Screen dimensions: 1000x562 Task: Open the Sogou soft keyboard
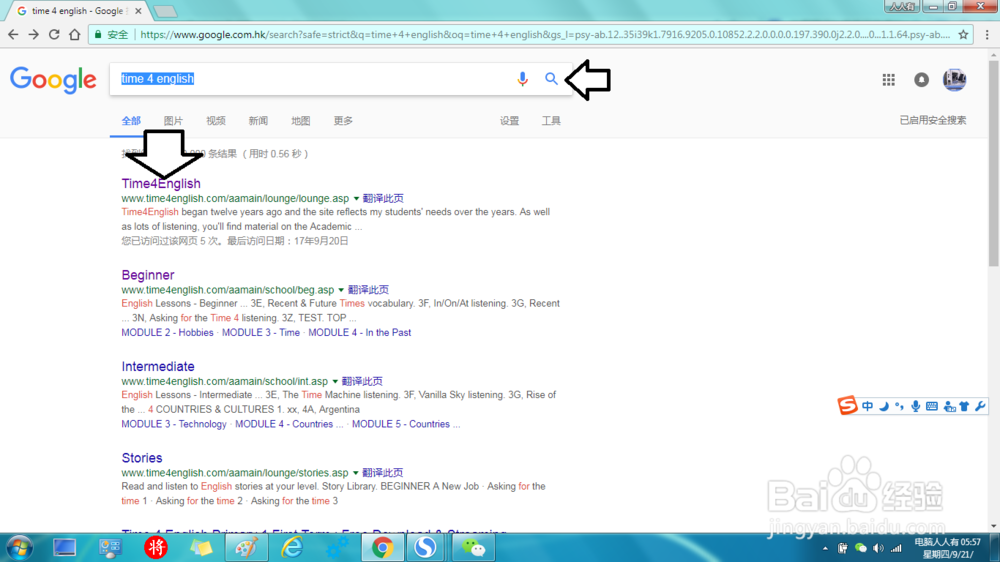coord(932,406)
